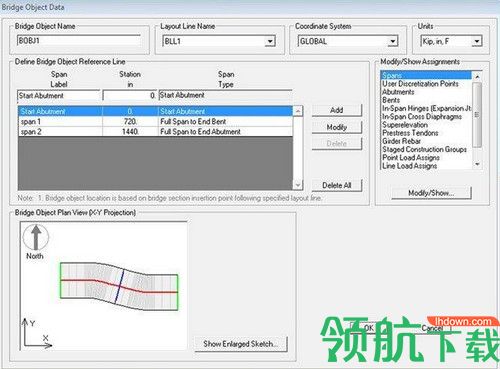Click assignments list scroll up arrow
This screenshot has height=369, width=500.
coord(477,76)
